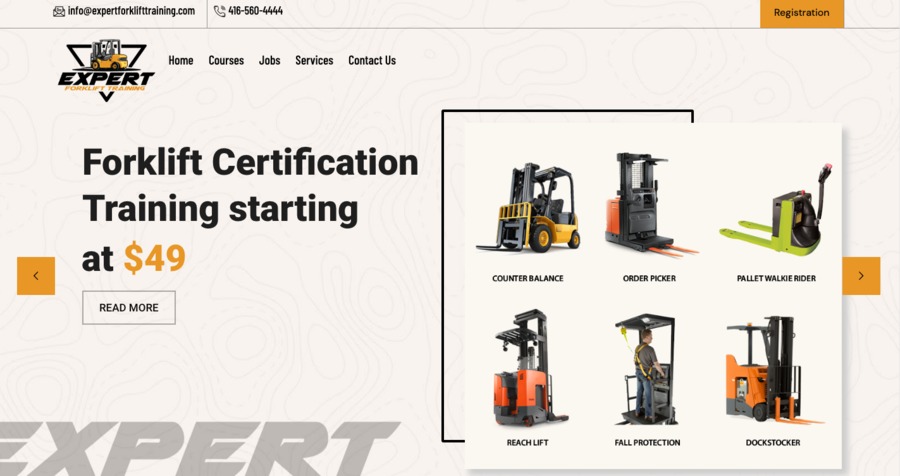The height and width of the screenshot is (476, 900).
Task: Open the Home menu item
Action: [181, 60]
